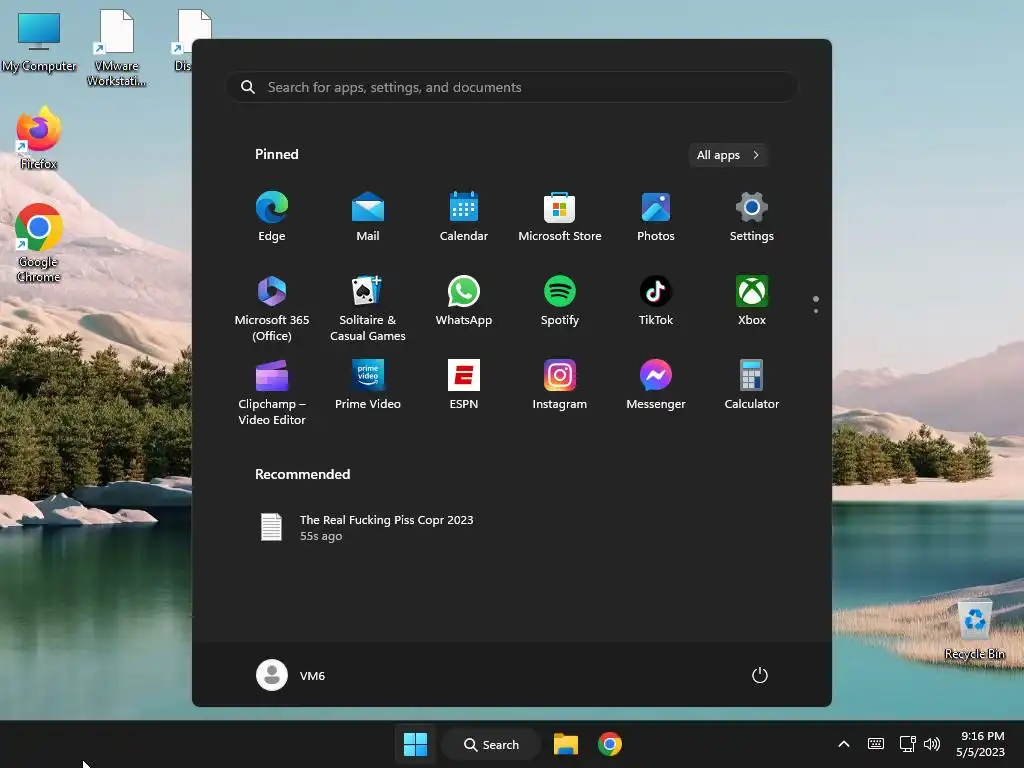The height and width of the screenshot is (768, 1024).
Task: Select My Computer desktop icon
Action: click(39, 41)
